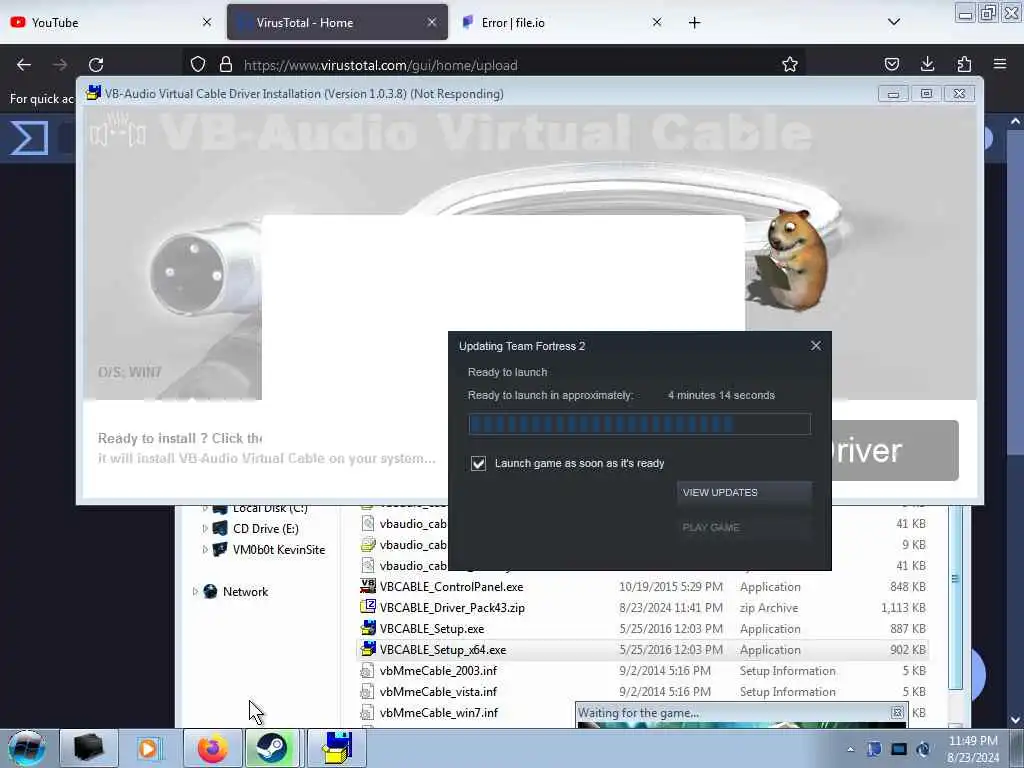This screenshot has height=768, width=1024.
Task: Click the system tray volume icon
Action: [x=923, y=749]
